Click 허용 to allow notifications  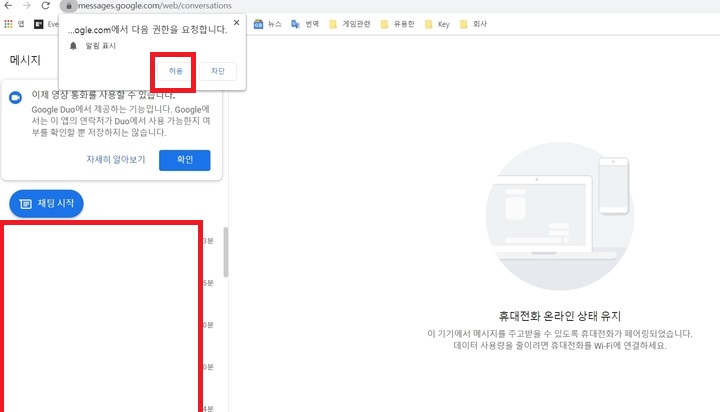tap(175, 71)
